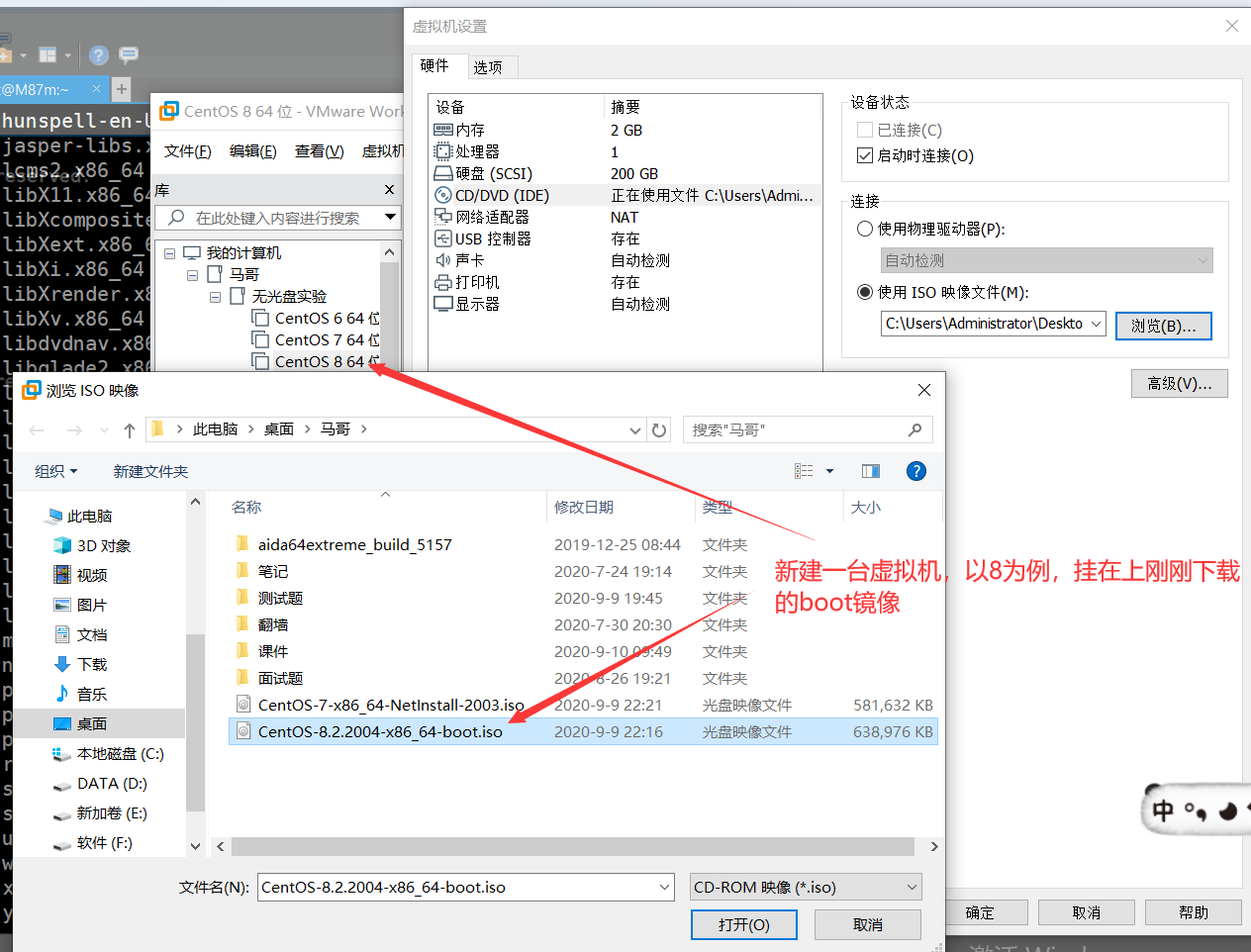Select CentOS-7 NetInstall iso file icon

tap(243, 705)
